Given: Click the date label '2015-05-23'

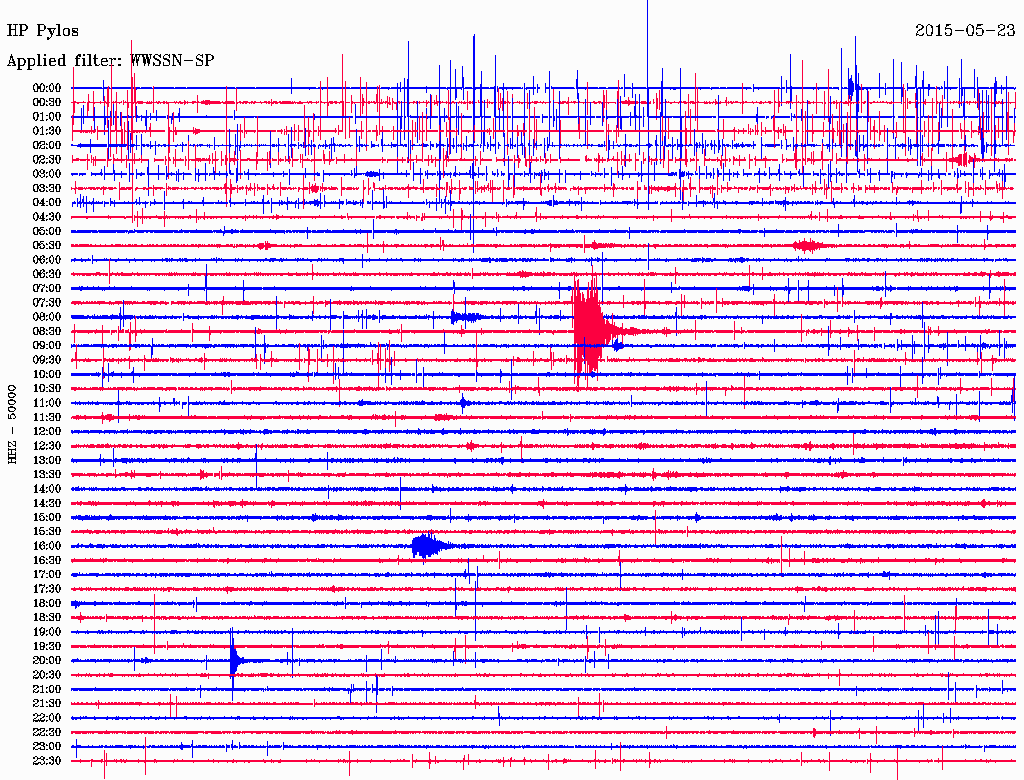Looking at the screenshot, I should 965,31.
